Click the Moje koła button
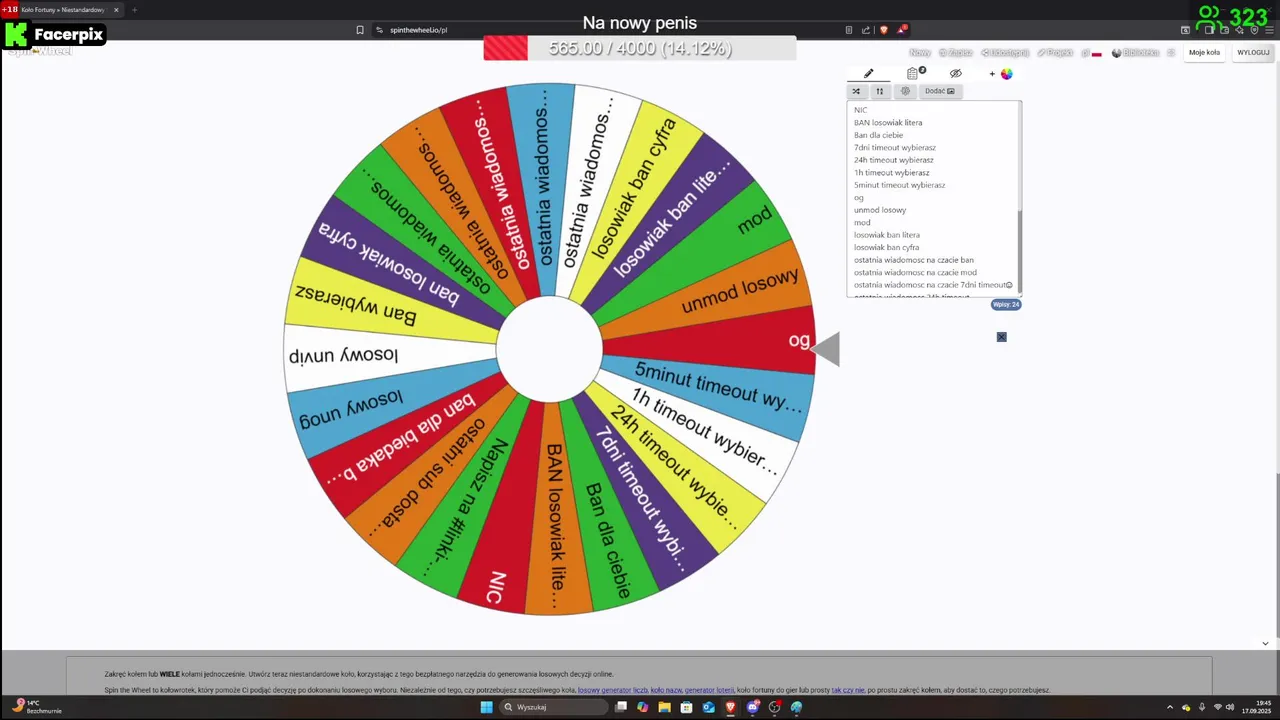The width and height of the screenshot is (1280, 720). pos(1204,52)
